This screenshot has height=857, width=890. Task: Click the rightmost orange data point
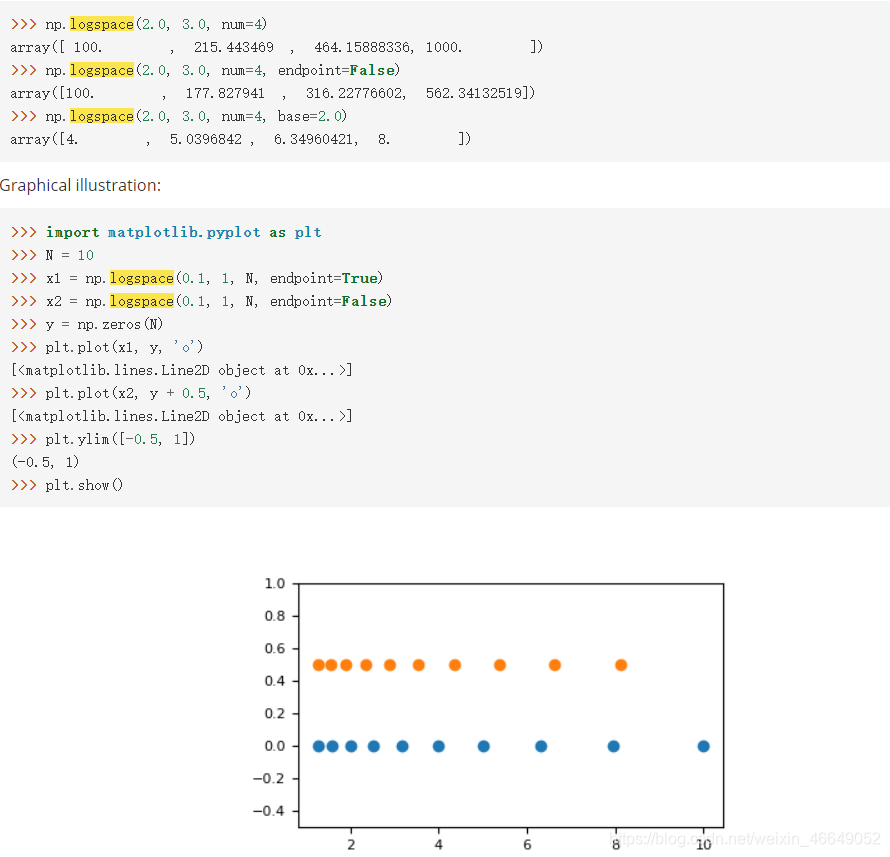click(621, 664)
